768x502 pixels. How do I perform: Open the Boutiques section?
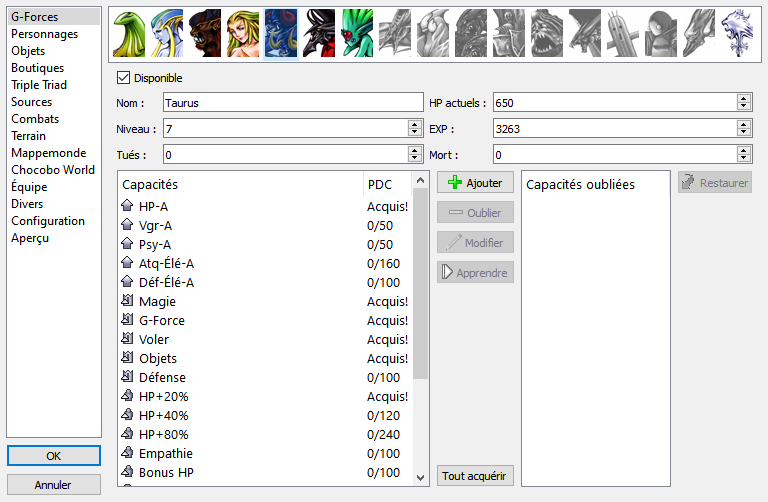pos(54,68)
